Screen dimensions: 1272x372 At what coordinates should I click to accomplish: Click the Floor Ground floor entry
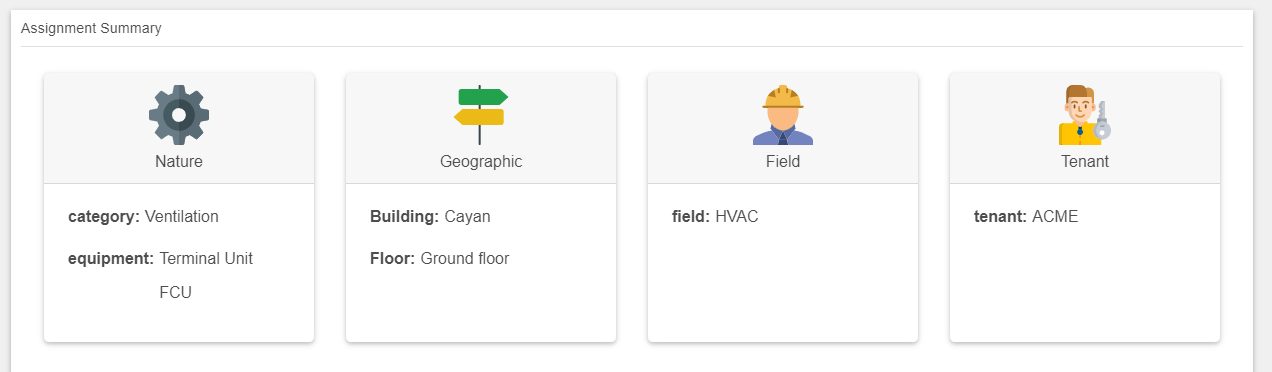[x=439, y=258]
